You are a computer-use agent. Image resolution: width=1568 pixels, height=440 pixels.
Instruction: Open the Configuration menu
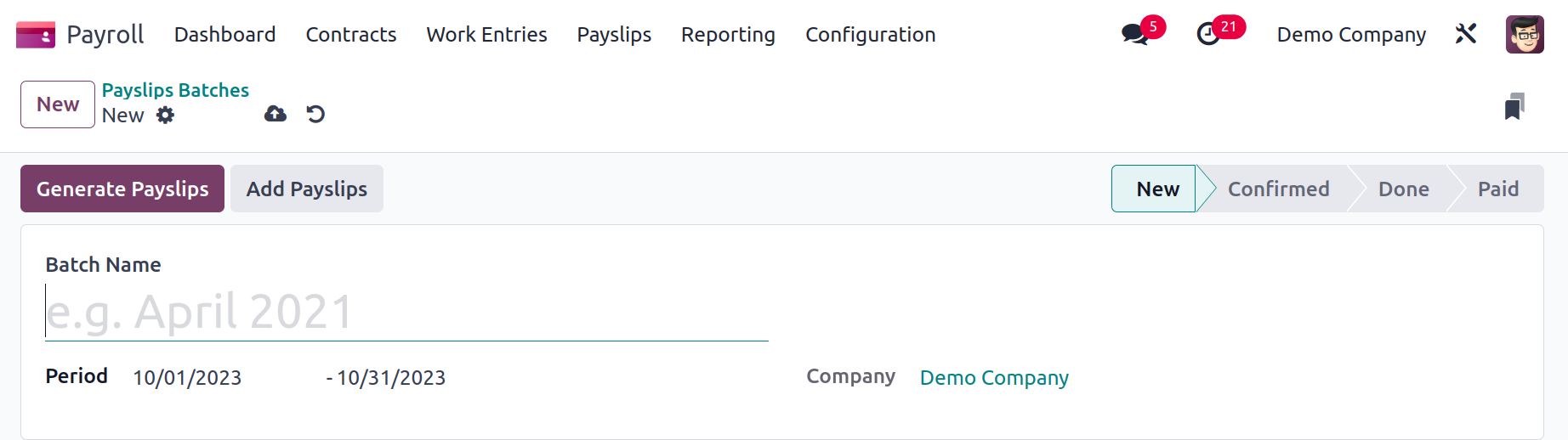point(871,35)
